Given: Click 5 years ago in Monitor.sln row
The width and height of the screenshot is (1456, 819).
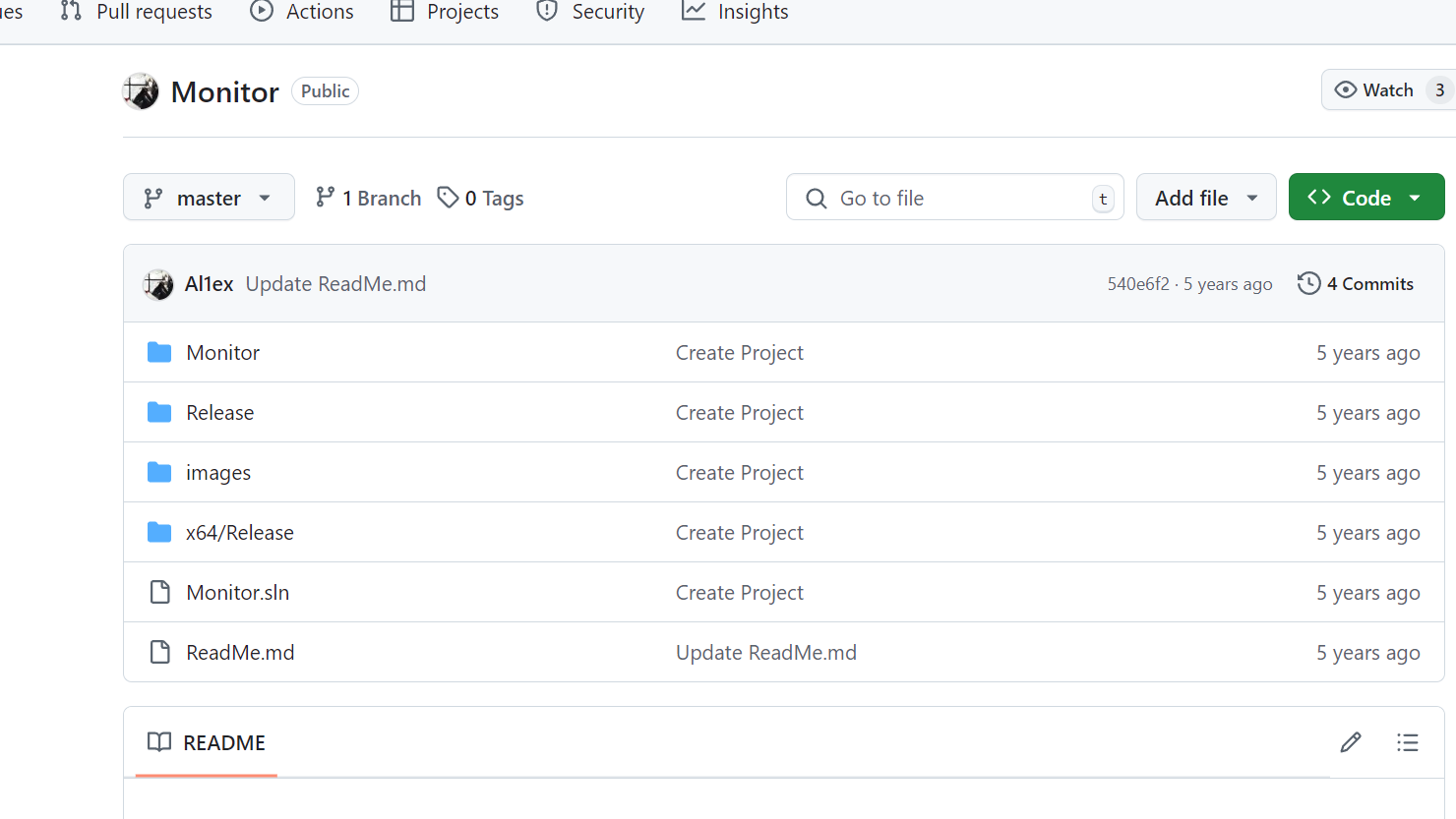Looking at the screenshot, I should 1368,593.
